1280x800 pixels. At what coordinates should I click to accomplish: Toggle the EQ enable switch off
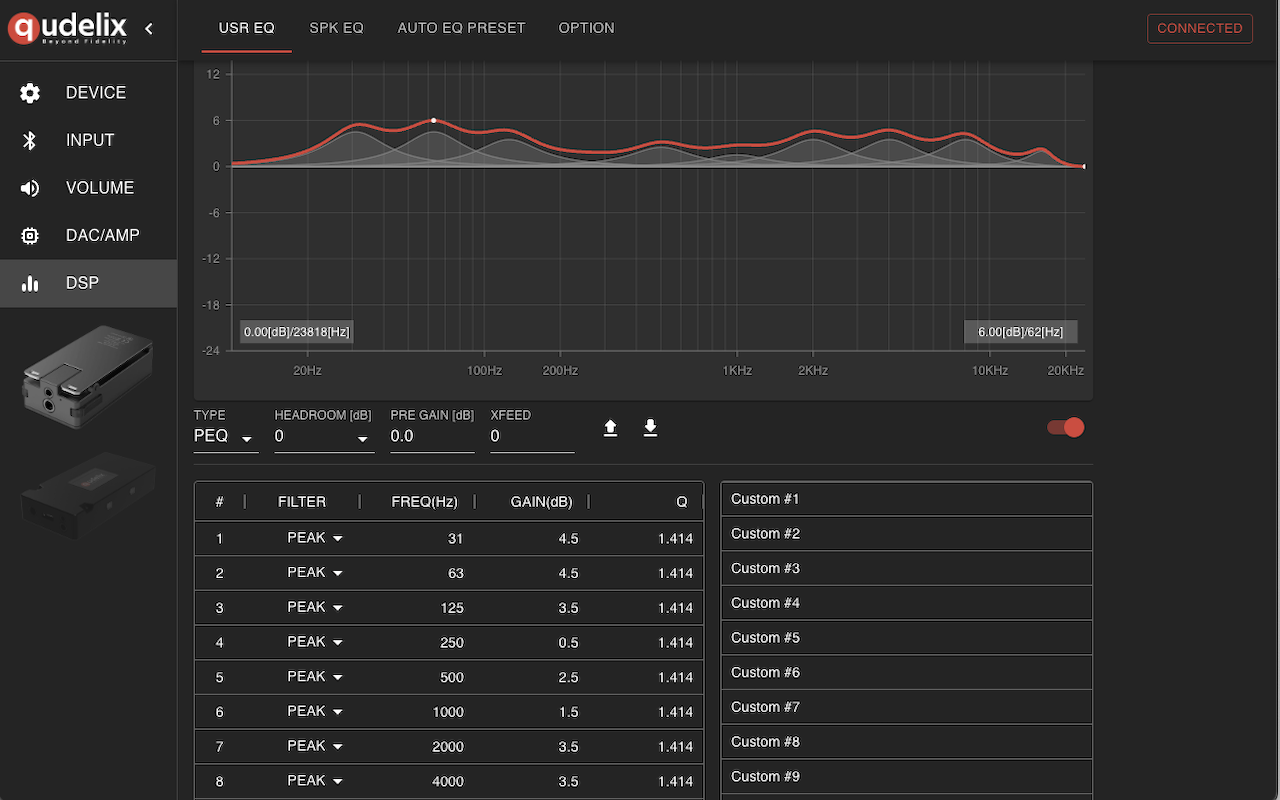click(1065, 428)
